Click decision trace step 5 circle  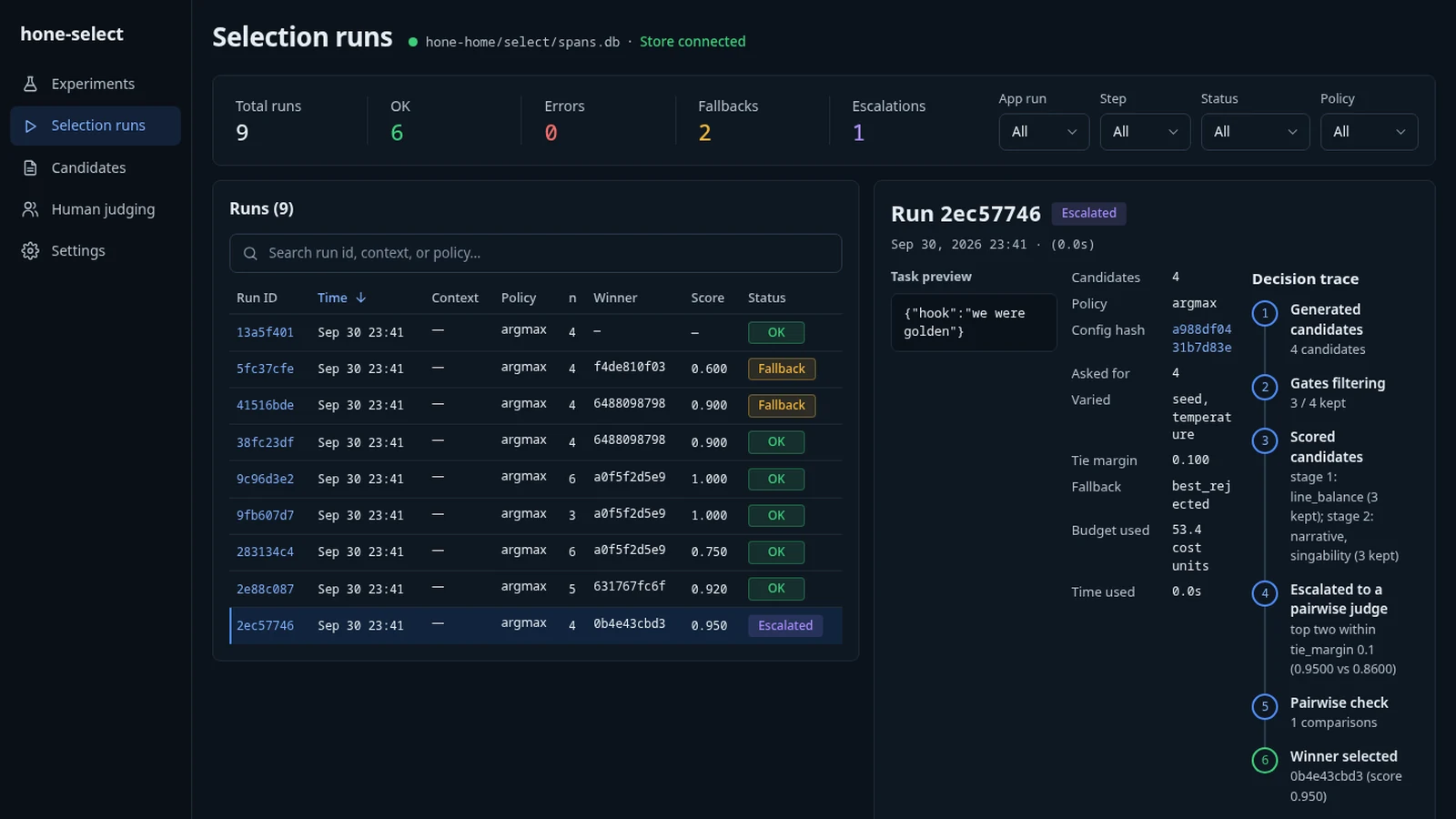click(x=1265, y=707)
